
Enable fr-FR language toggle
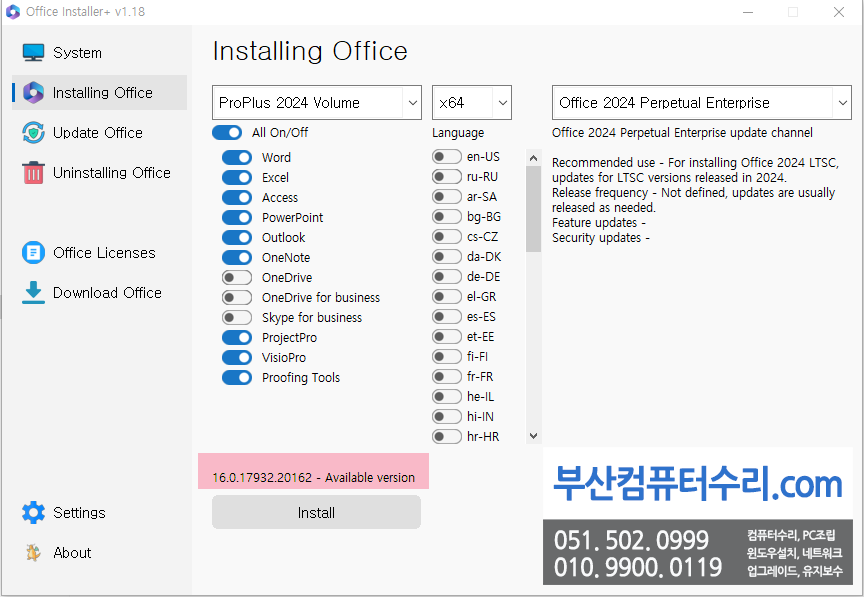[x=447, y=377]
